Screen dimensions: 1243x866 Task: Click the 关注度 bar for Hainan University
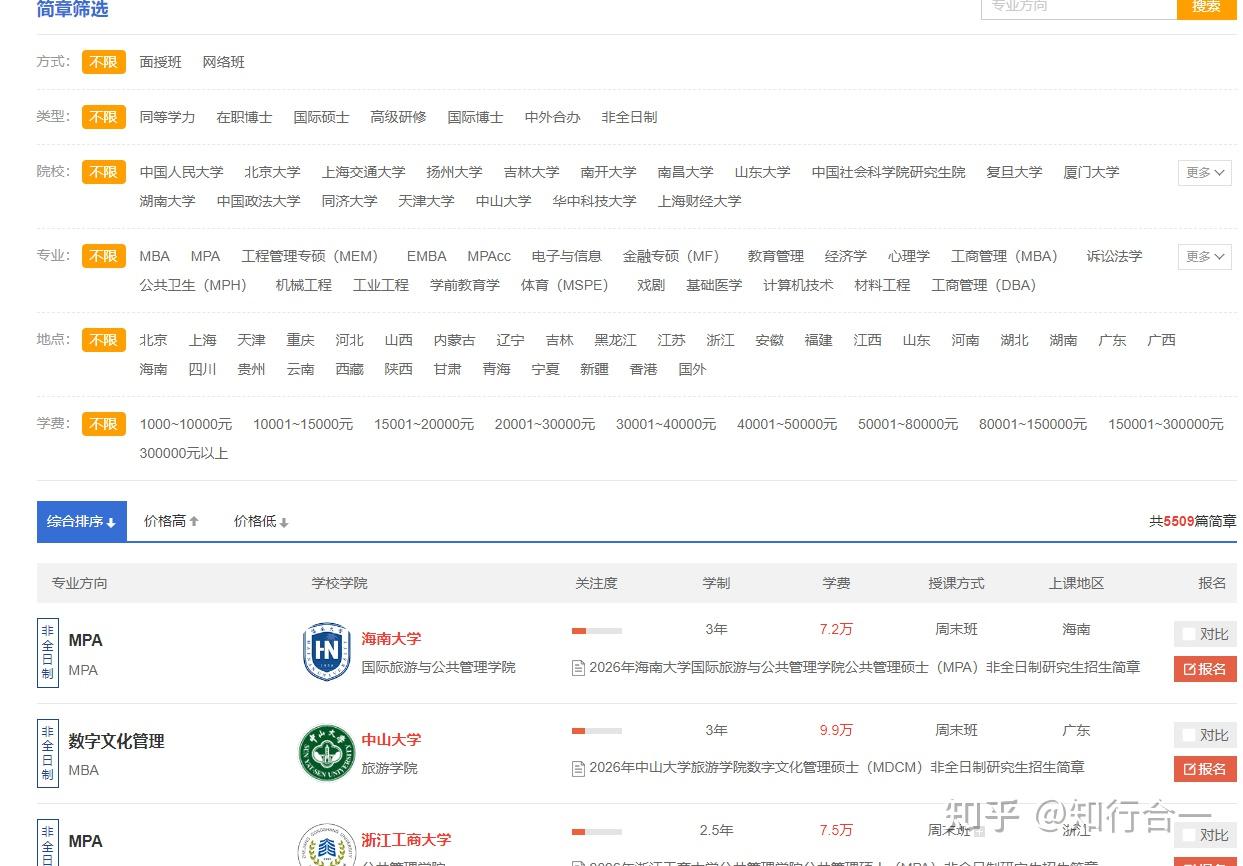click(x=597, y=631)
